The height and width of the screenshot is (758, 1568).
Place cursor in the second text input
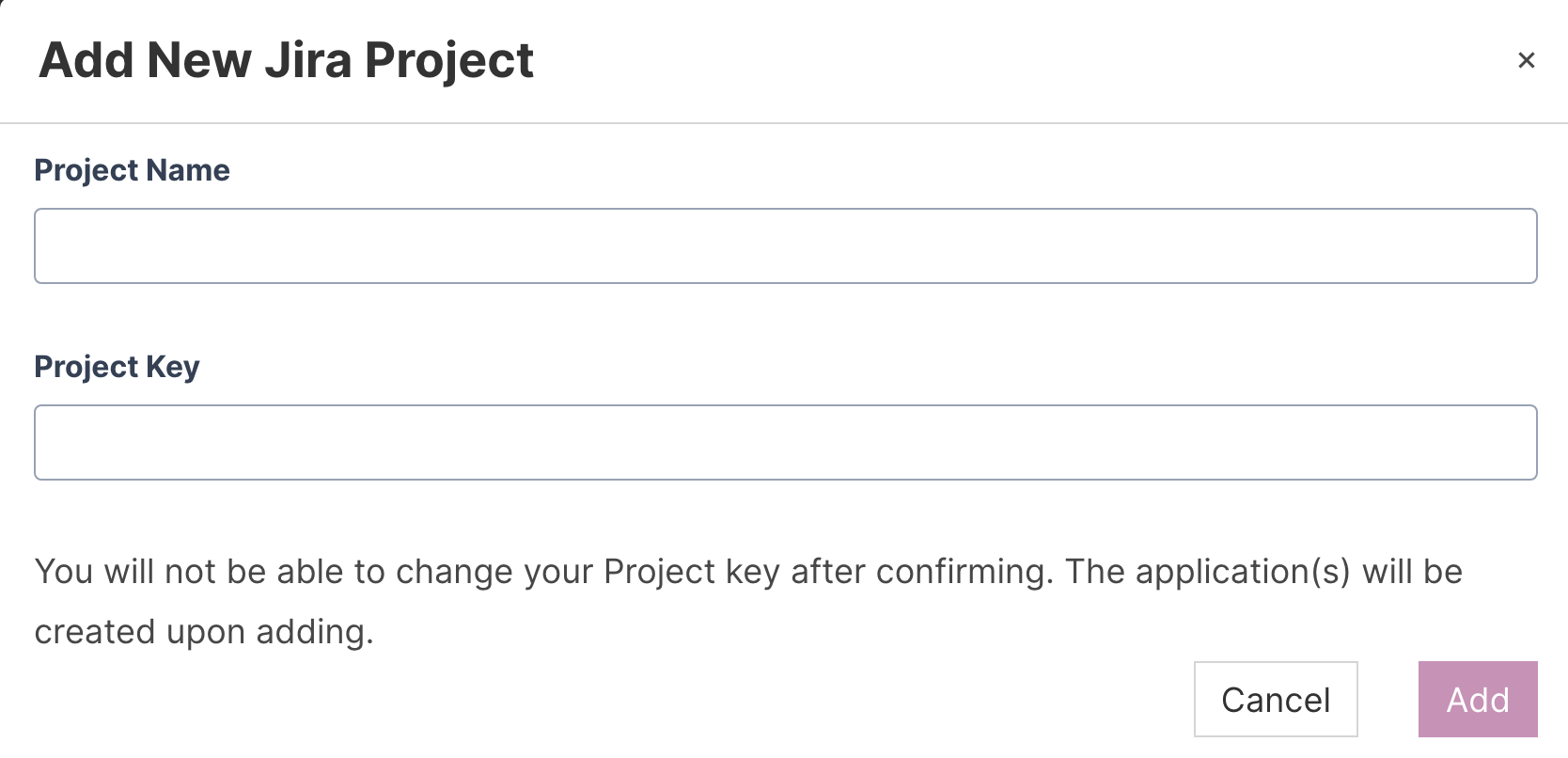[x=785, y=442]
